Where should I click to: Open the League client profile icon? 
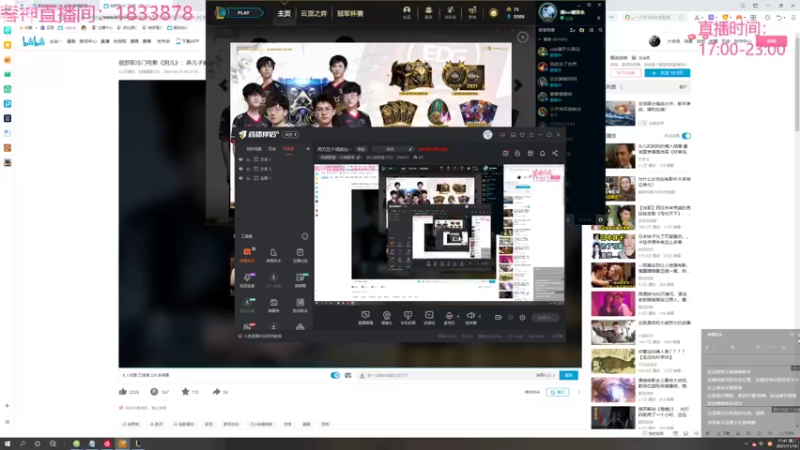[x=407, y=11]
